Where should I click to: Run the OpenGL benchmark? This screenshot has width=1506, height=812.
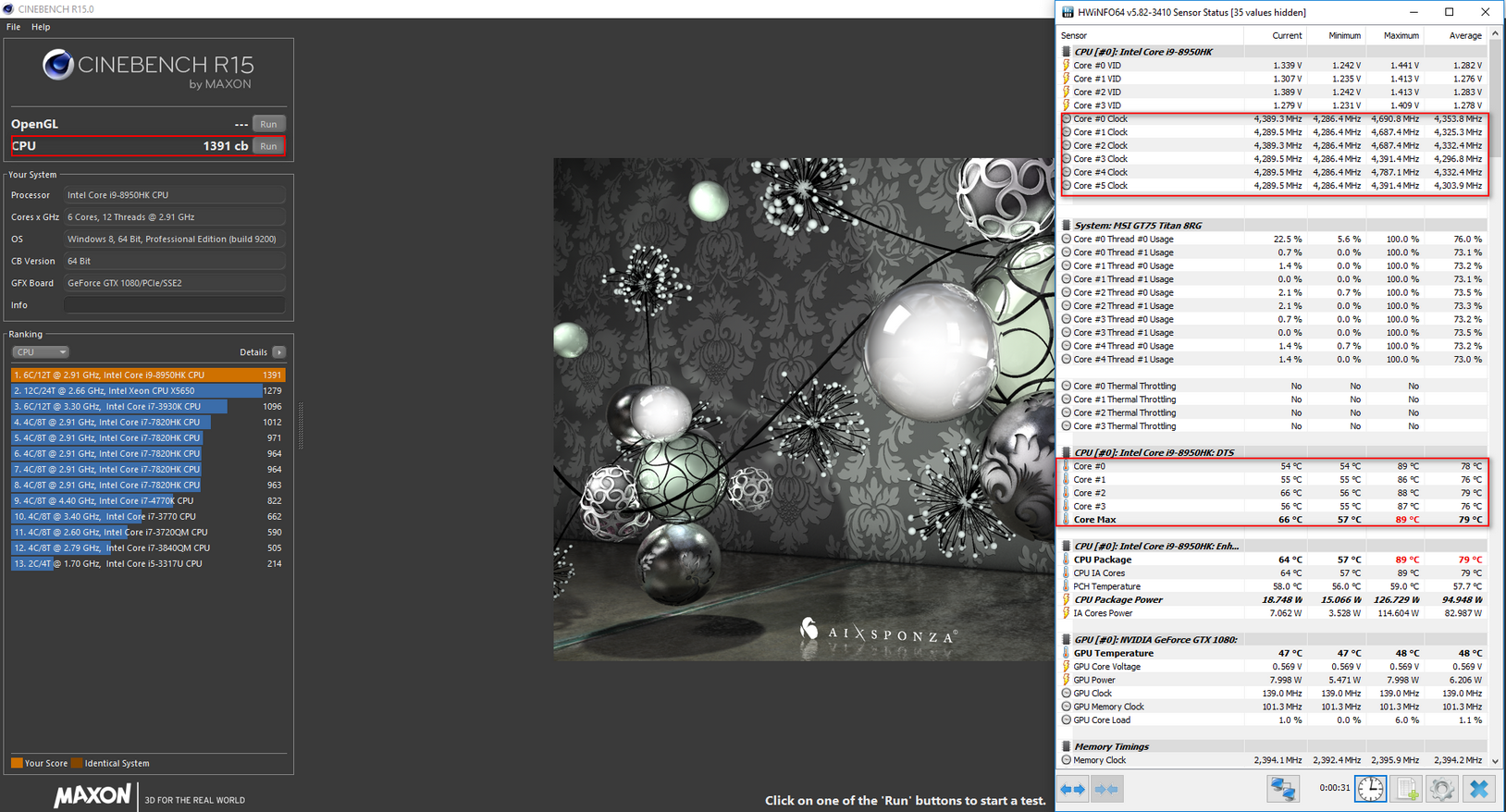(x=268, y=124)
